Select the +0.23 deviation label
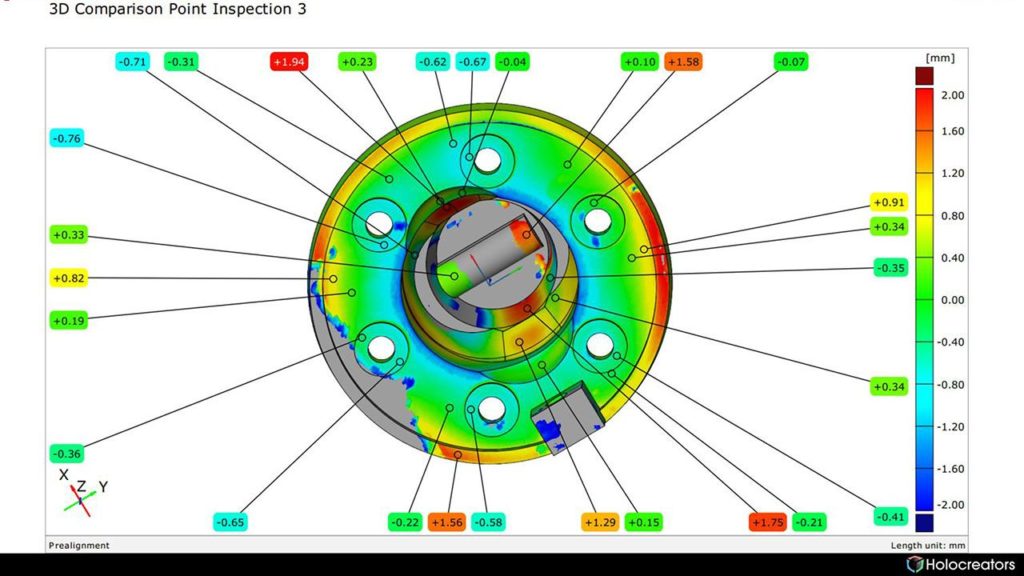The height and width of the screenshot is (576, 1024). point(357,62)
